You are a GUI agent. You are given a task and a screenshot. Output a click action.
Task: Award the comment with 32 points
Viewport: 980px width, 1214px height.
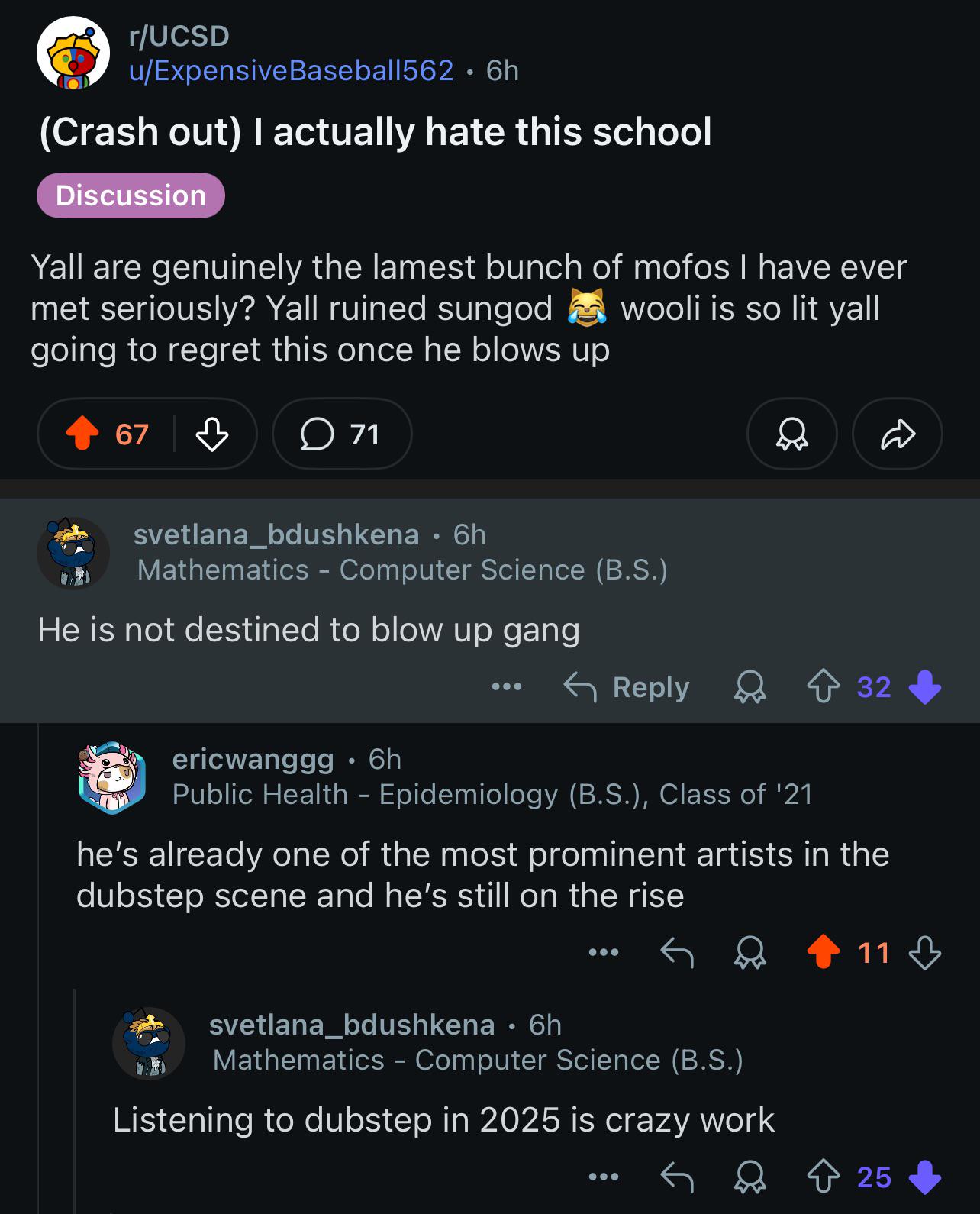(750, 687)
